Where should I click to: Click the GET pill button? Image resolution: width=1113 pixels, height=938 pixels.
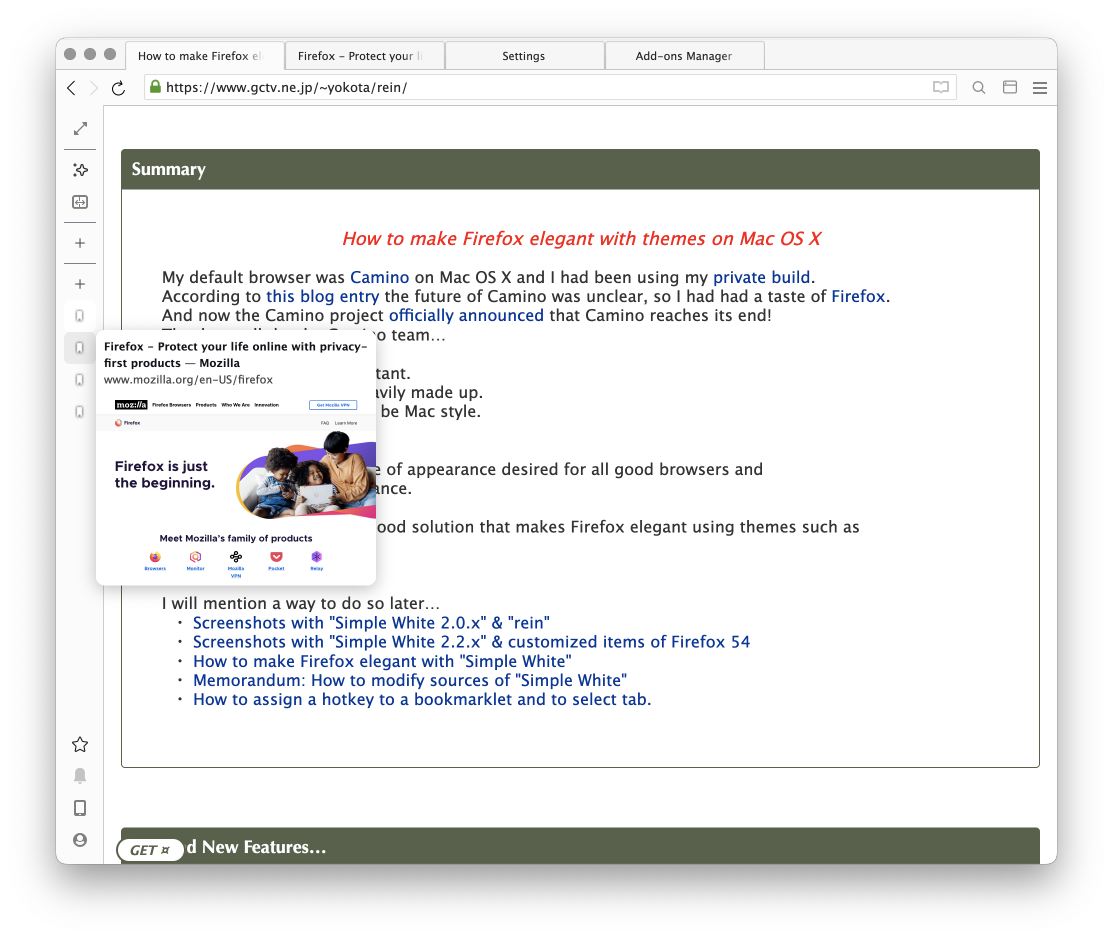click(x=150, y=850)
